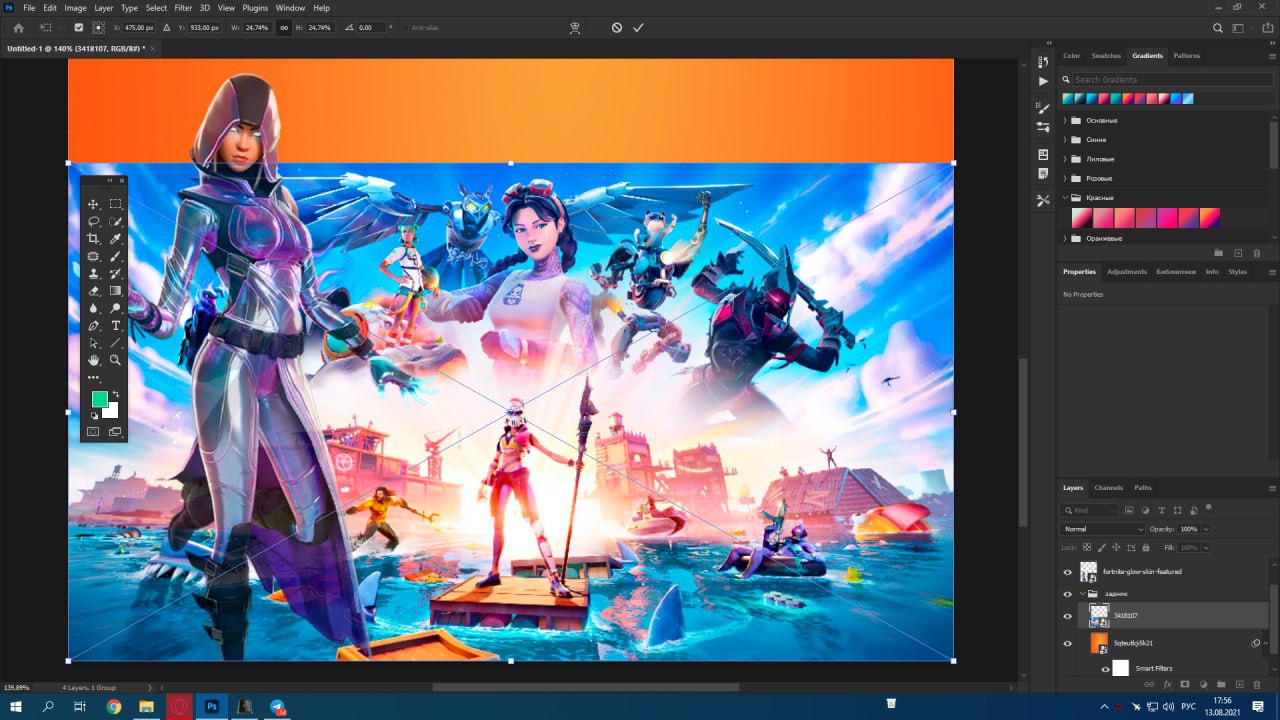Open the layer Opacity dropdown arrow
The width and height of the screenshot is (1280, 720).
tap(1206, 529)
